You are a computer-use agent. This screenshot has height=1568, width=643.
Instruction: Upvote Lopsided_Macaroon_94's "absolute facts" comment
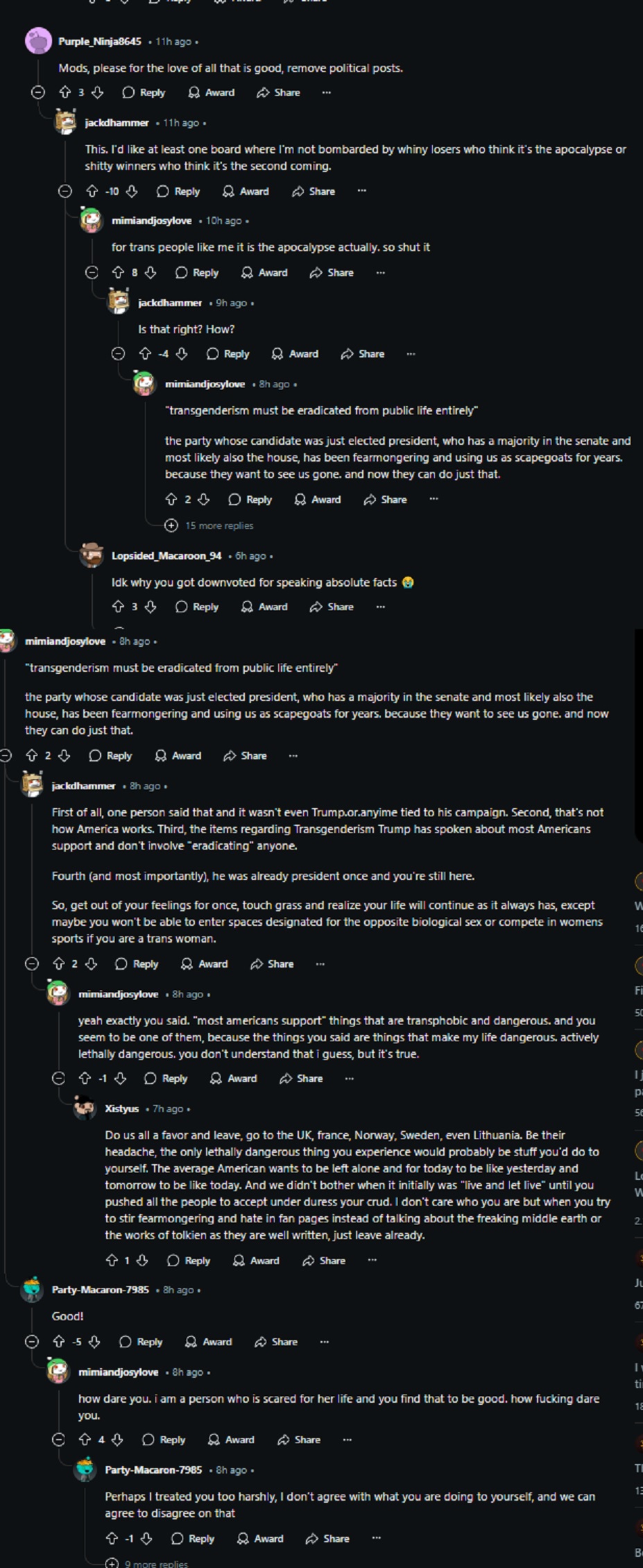pos(118,607)
